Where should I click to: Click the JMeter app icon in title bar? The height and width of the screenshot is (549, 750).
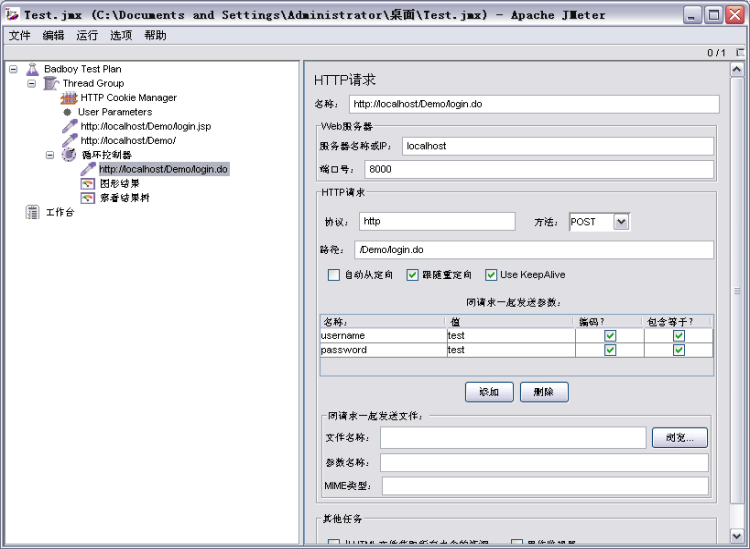(12, 15)
